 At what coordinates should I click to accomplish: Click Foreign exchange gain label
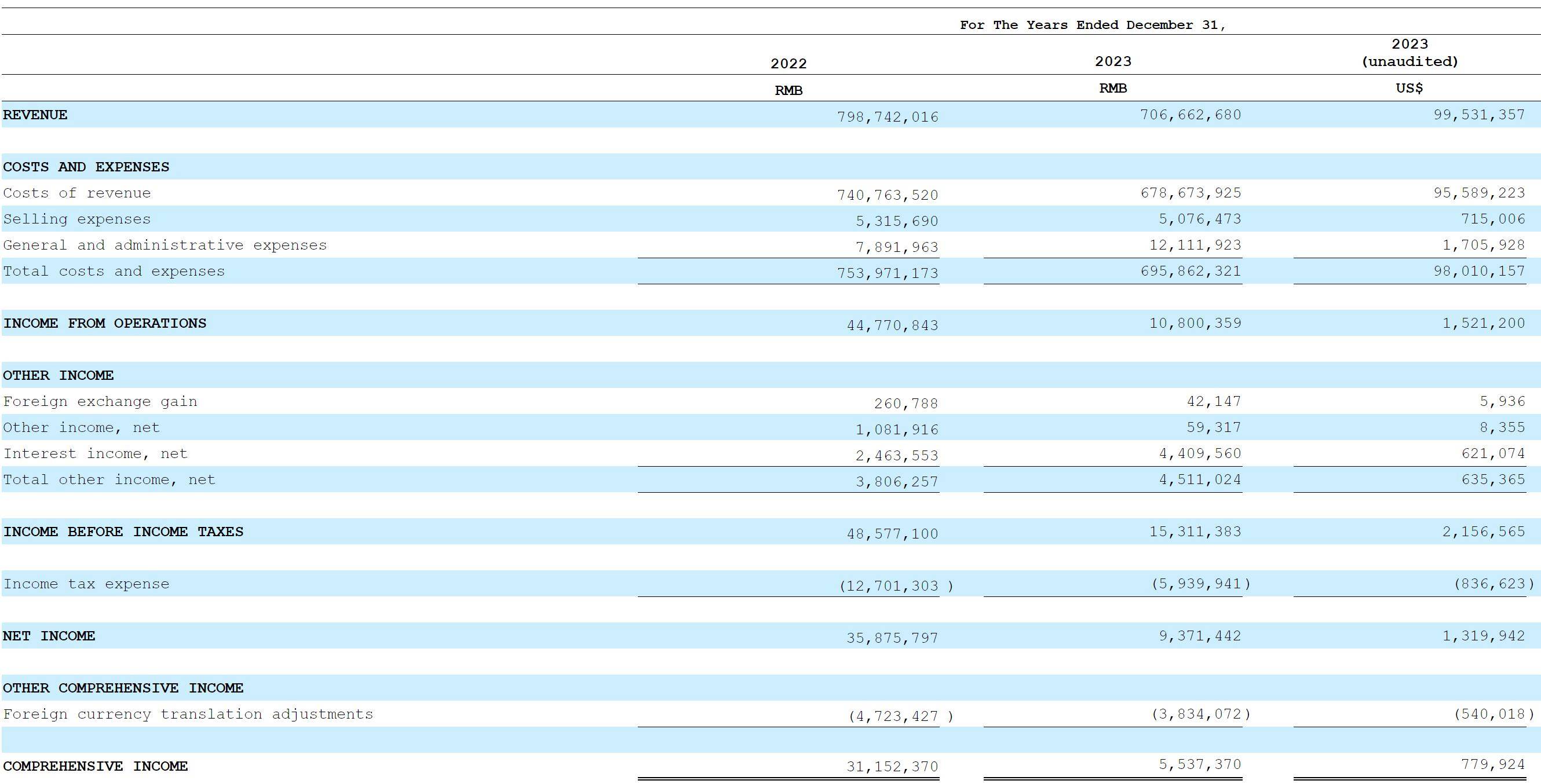coord(100,402)
